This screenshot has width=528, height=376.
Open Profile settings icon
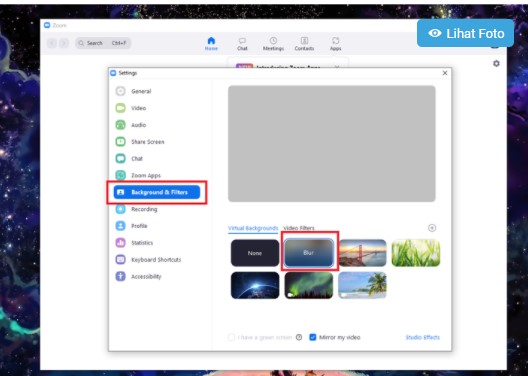pos(120,226)
